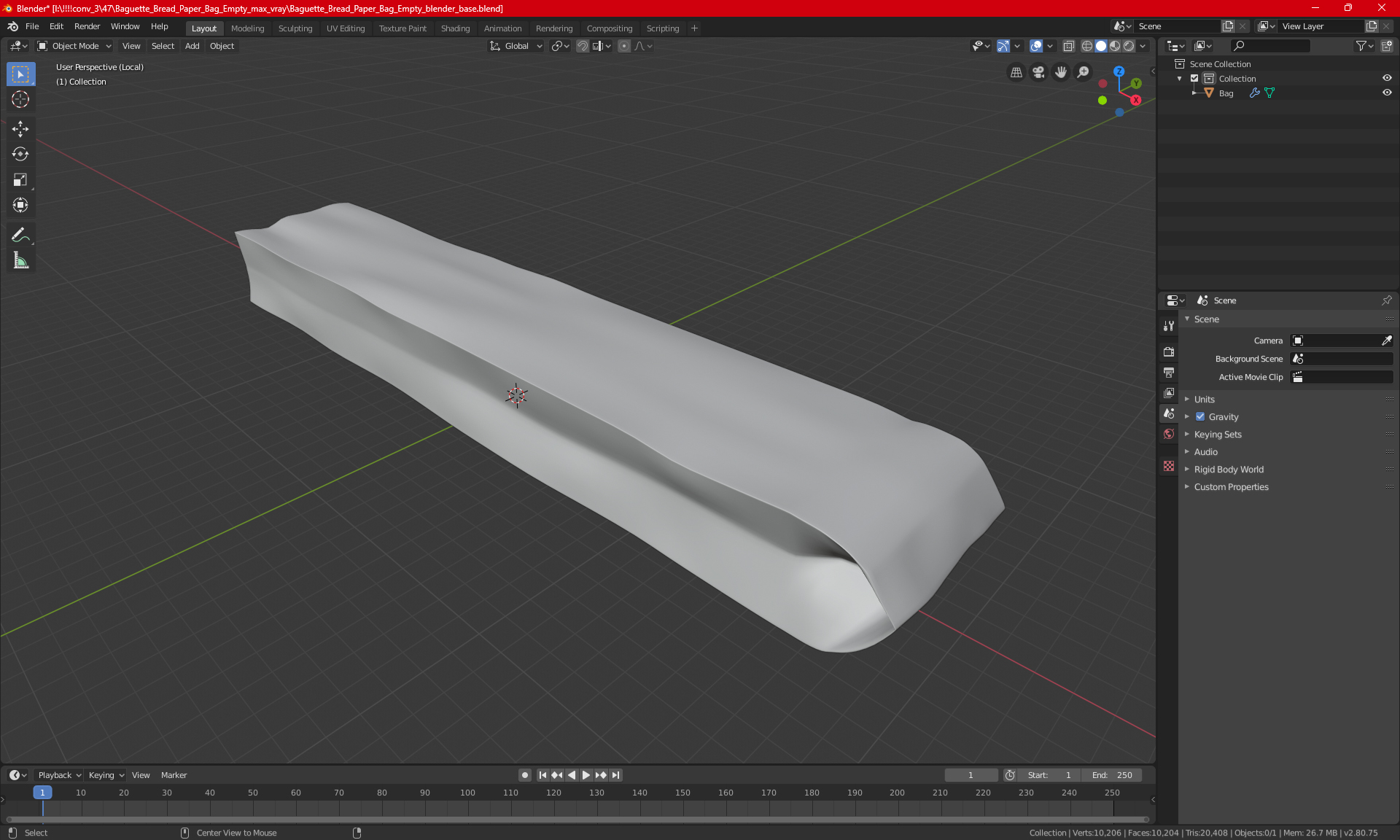The height and width of the screenshot is (840, 1400).
Task: Select the Rotate tool
Action: [x=20, y=155]
